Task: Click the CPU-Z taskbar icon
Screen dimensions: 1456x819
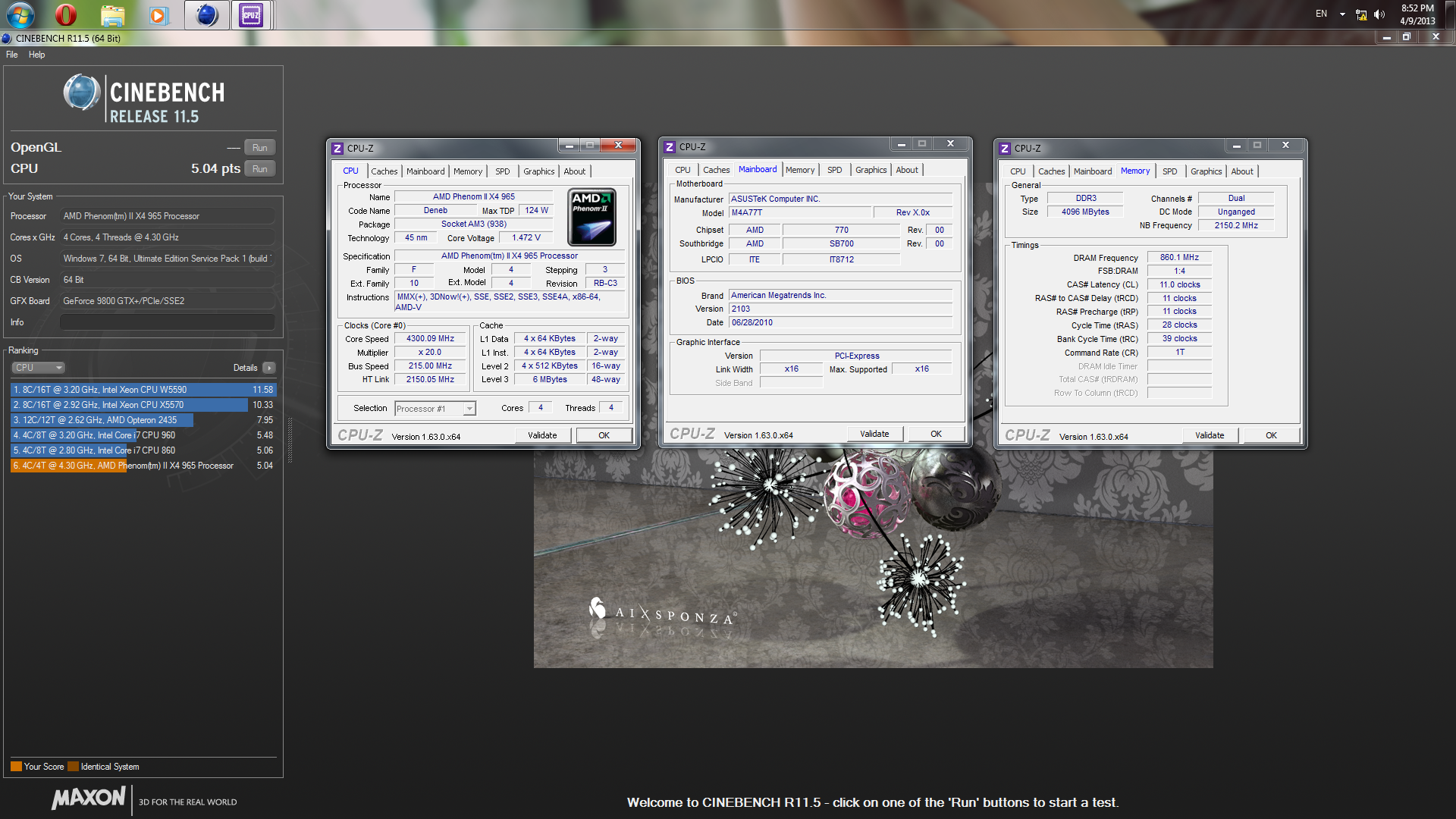Action: [x=251, y=14]
